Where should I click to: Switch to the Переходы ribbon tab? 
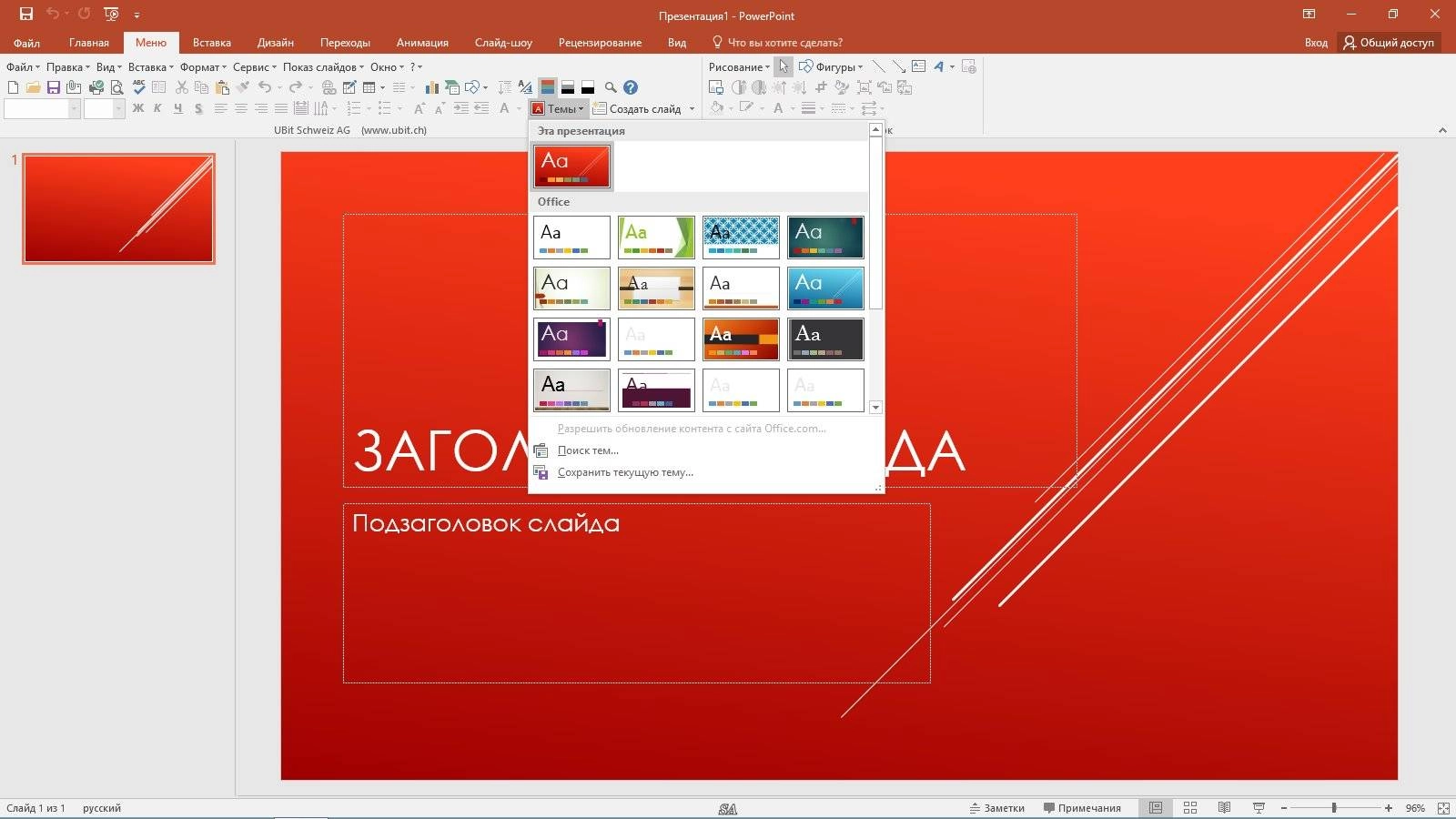(x=345, y=43)
